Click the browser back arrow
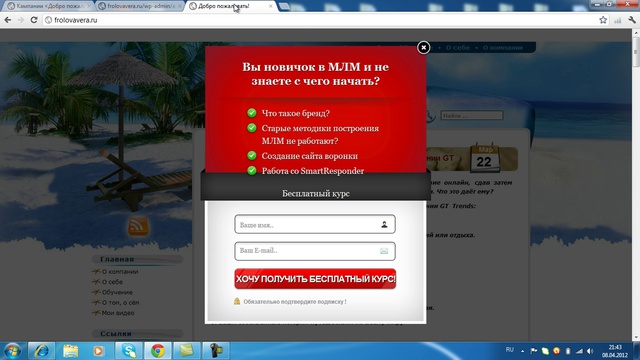Image resolution: width=640 pixels, height=360 pixels. tap(8, 20)
